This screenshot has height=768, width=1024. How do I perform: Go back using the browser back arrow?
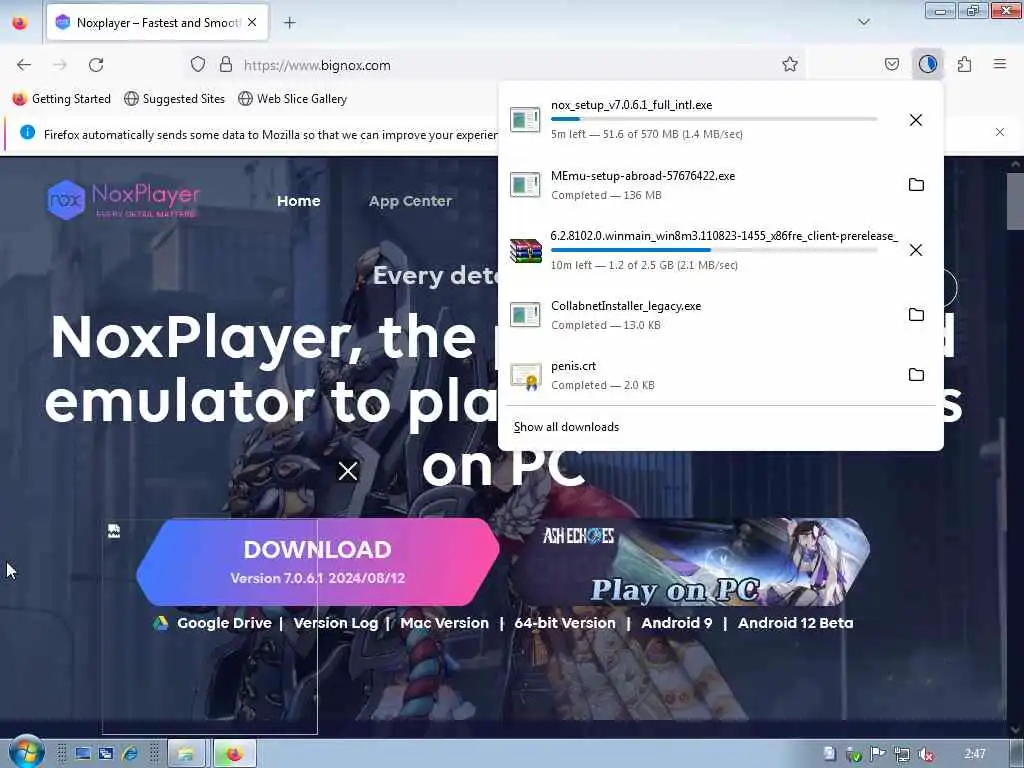click(24, 65)
